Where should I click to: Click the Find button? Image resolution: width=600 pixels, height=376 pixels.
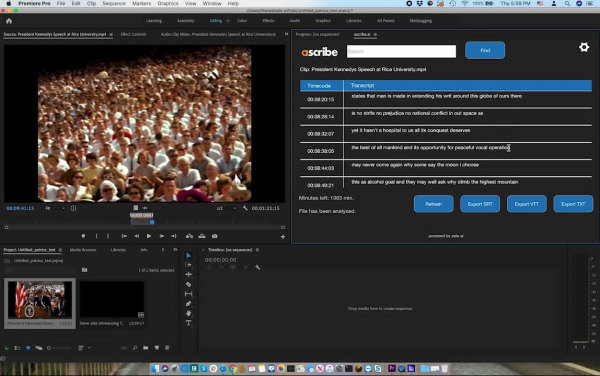click(x=485, y=50)
